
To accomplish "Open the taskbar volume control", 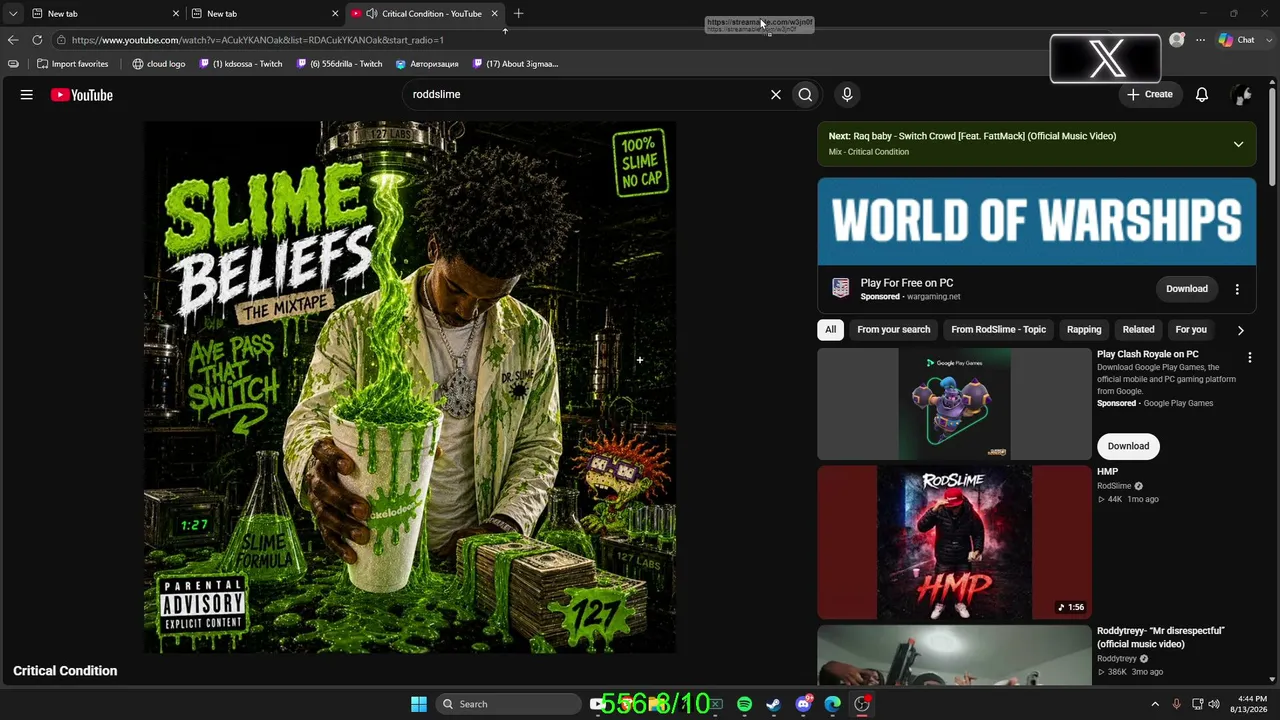I will 1214,704.
